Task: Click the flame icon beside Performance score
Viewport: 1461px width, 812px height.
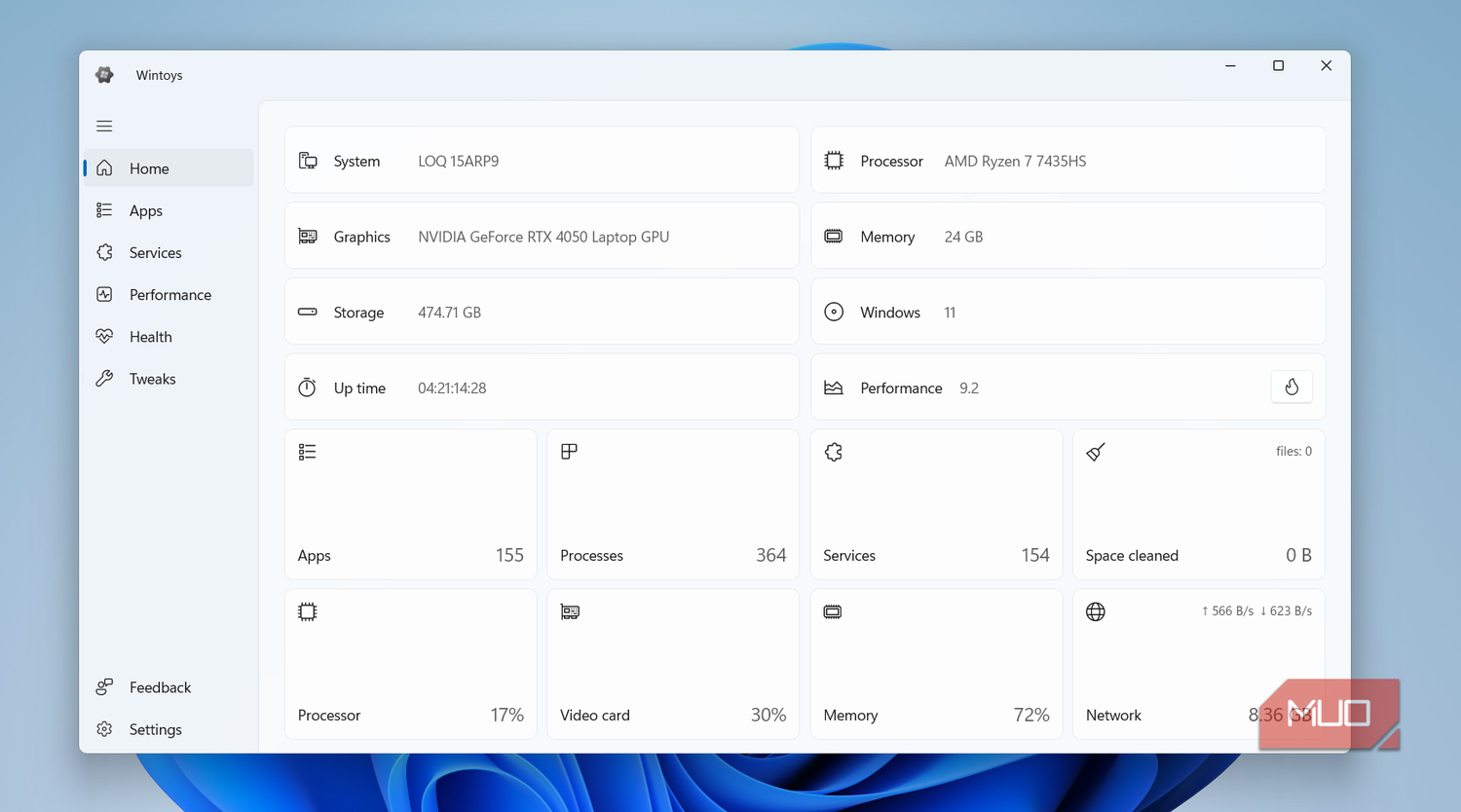Action: pos(1292,388)
